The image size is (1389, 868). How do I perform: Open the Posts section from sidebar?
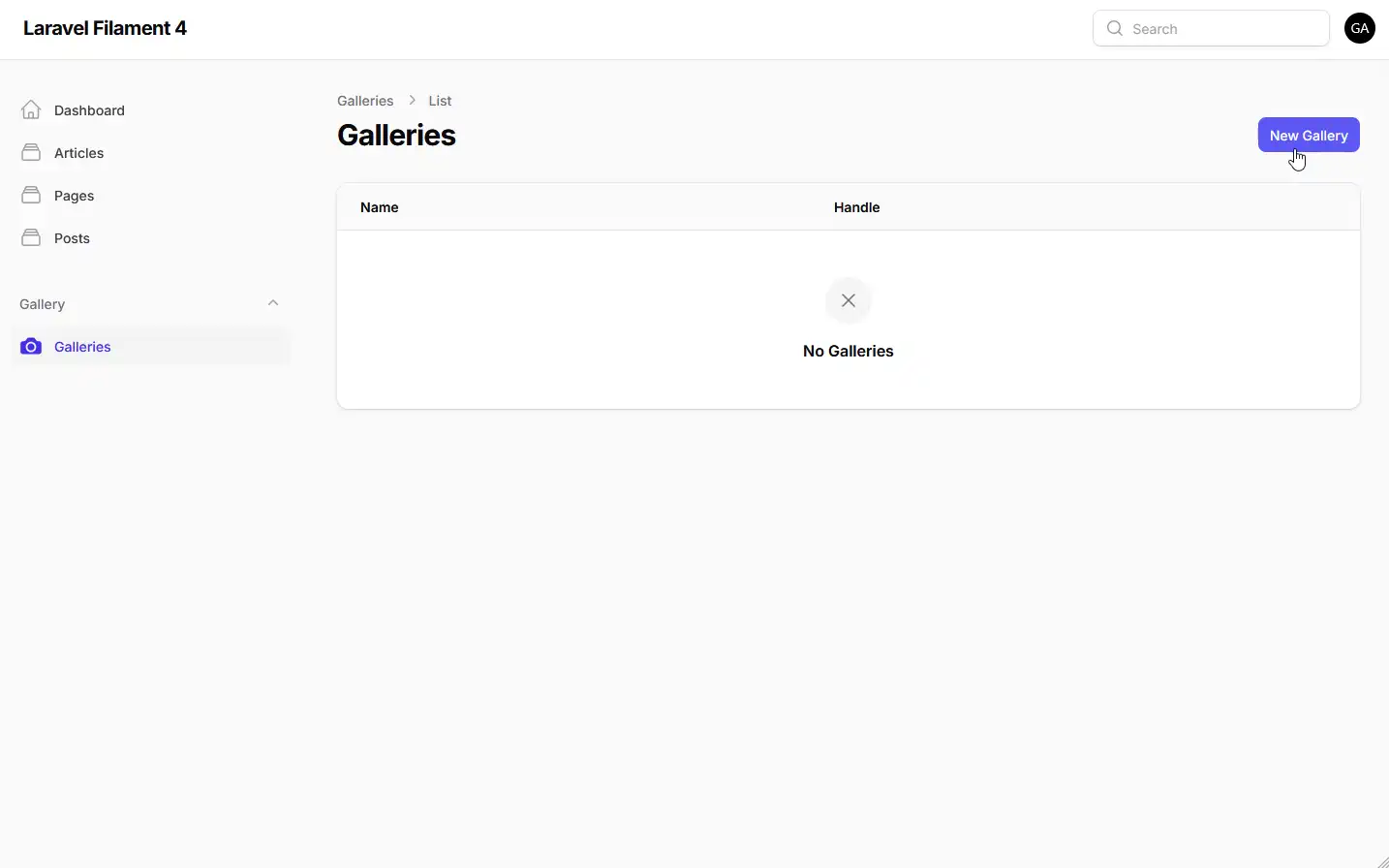(x=73, y=237)
